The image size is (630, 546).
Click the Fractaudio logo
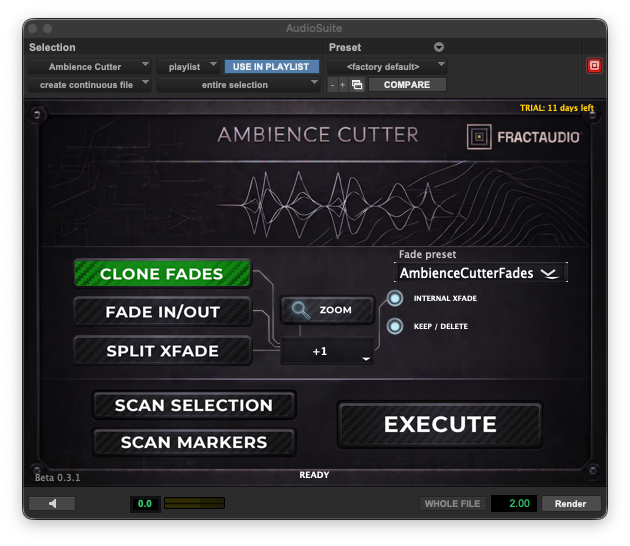(x=524, y=137)
